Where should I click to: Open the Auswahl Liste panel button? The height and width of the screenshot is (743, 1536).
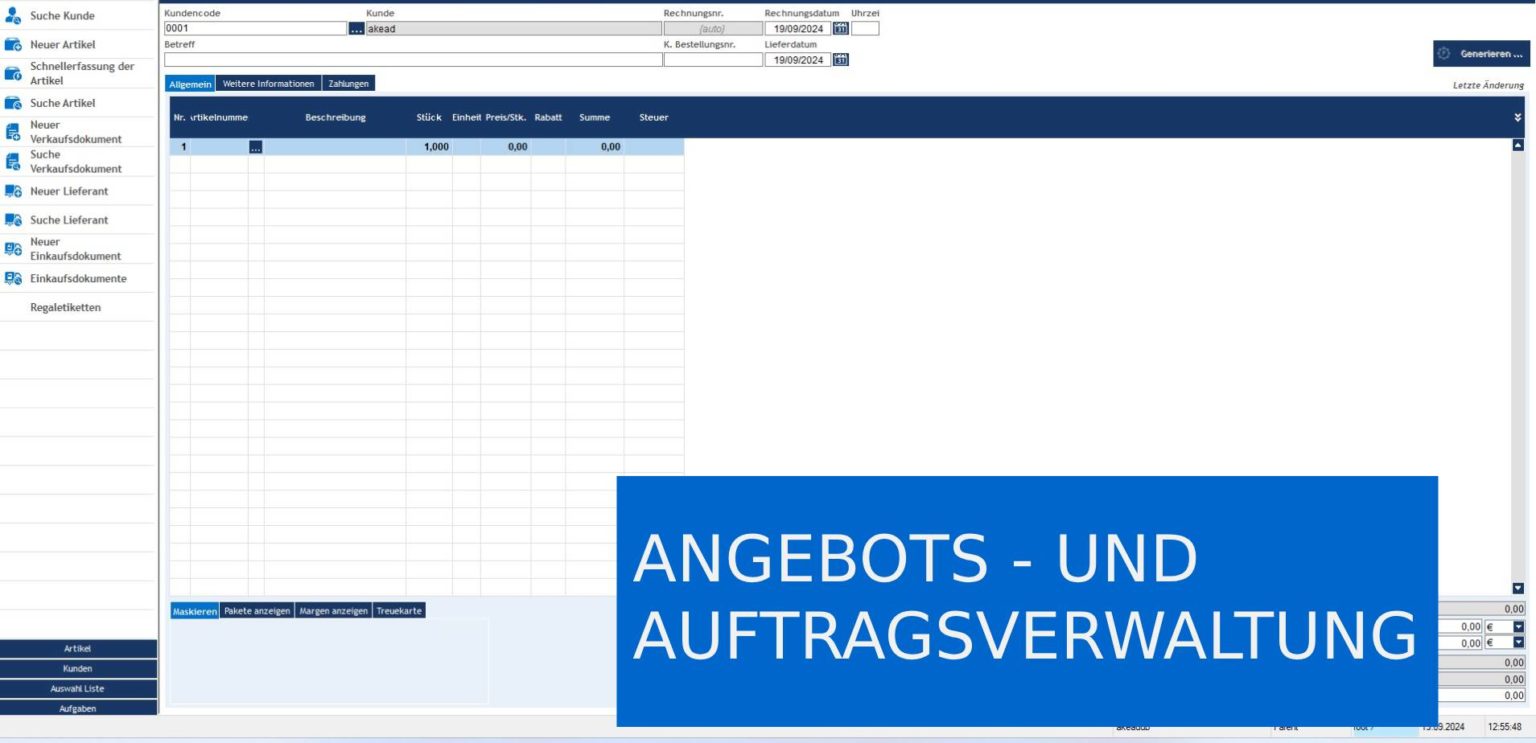(78, 689)
